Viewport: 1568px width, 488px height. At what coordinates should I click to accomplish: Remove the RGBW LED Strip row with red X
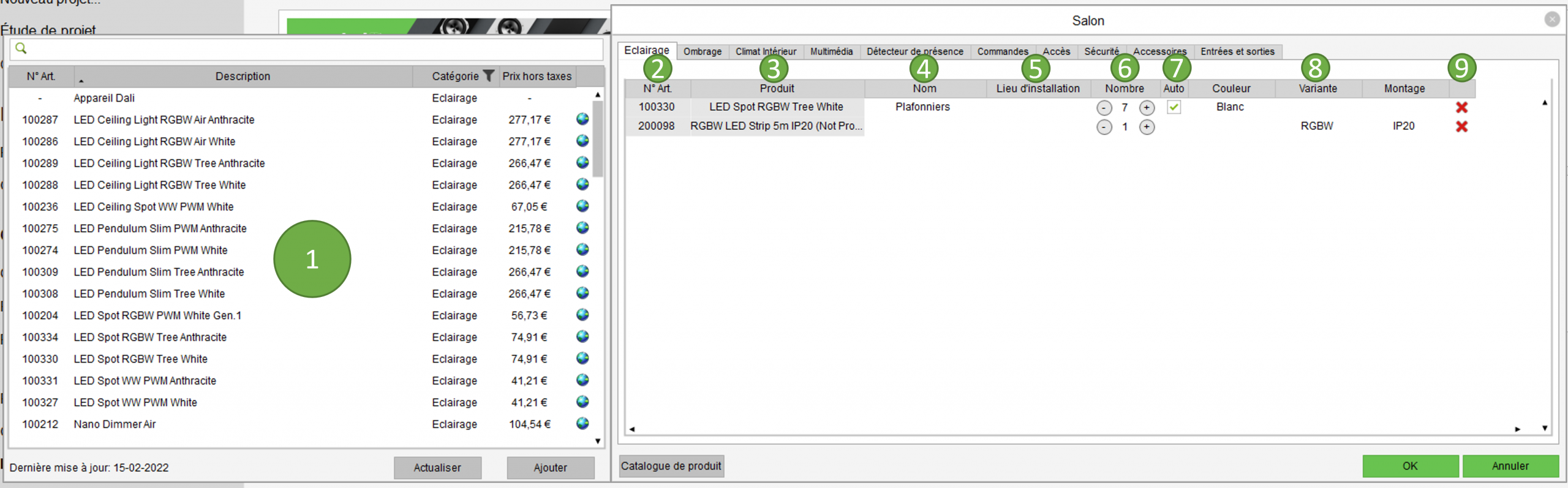(x=1461, y=127)
